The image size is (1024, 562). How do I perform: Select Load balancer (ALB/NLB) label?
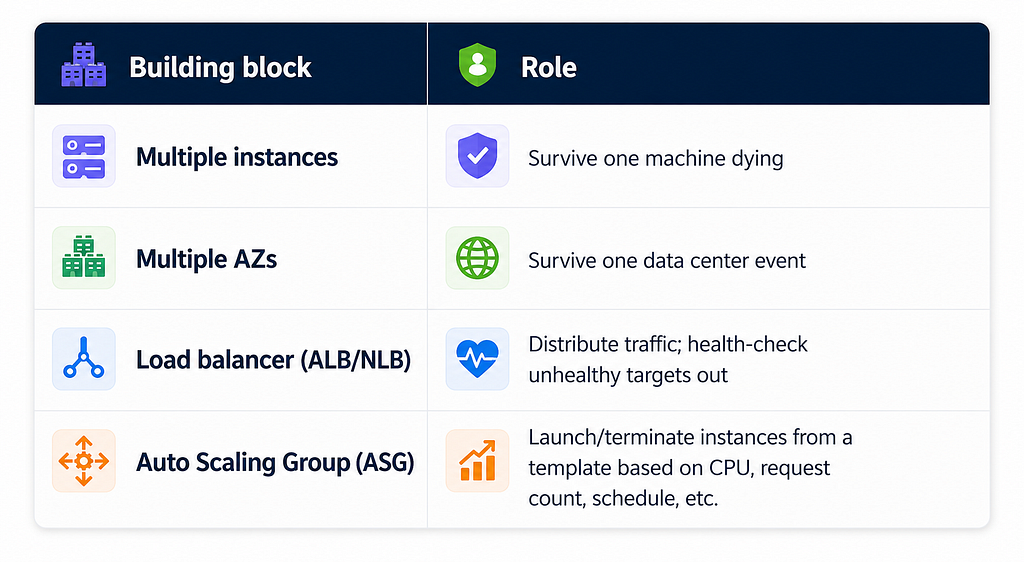coord(274,360)
